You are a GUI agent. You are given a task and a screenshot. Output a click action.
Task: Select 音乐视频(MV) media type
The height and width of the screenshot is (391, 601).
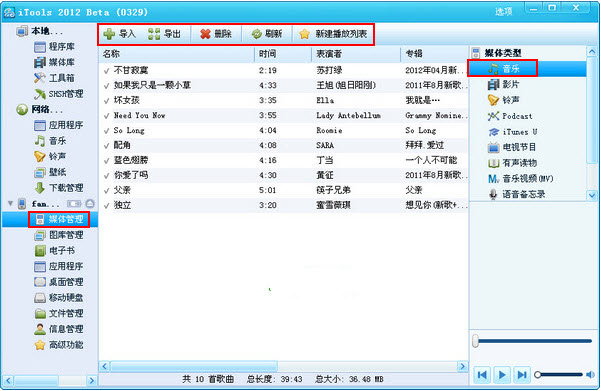pyautogui.click(x=521, y=179)
